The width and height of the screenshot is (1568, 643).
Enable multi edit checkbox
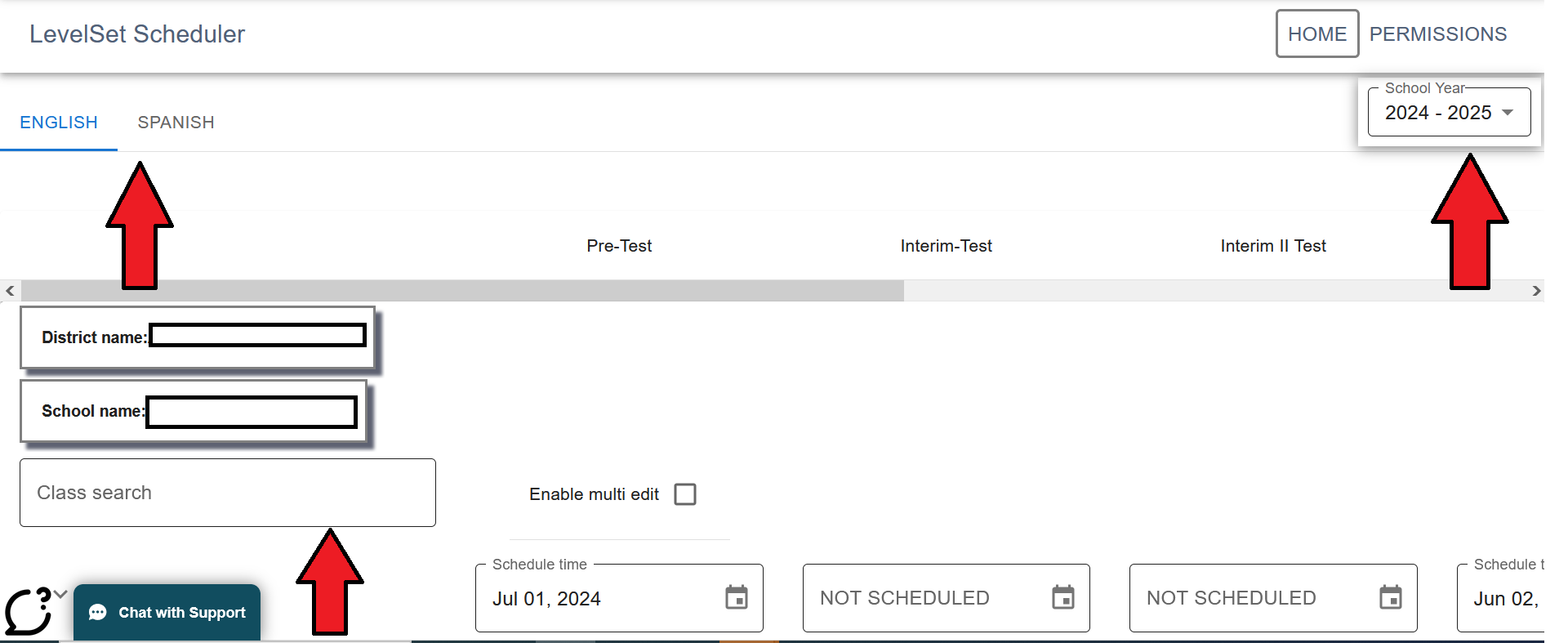[x=685, y=494]
